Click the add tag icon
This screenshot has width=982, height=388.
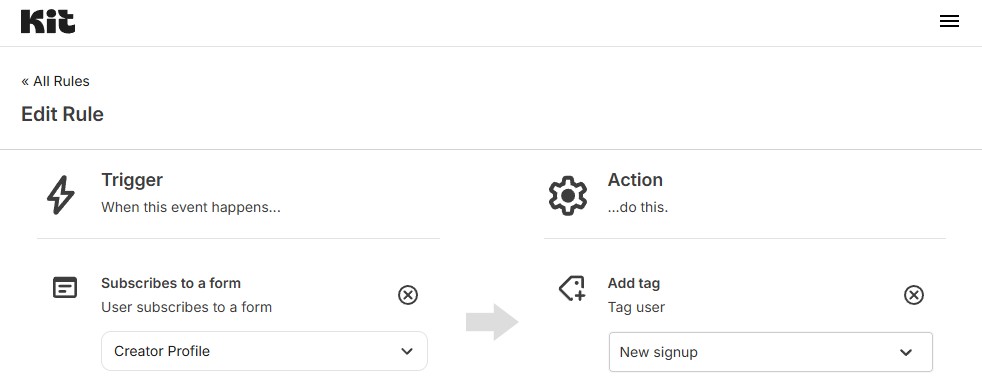tap(572, 288)
